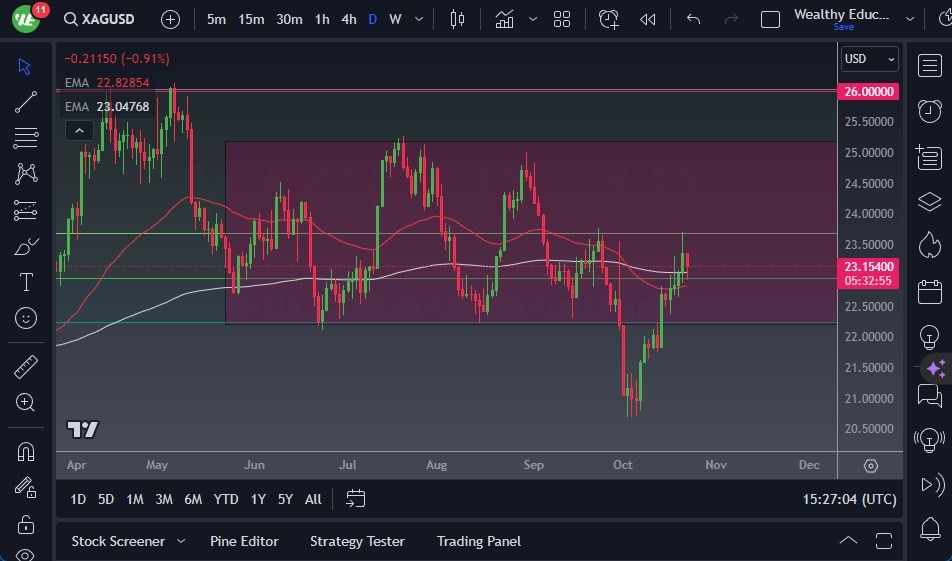Select the trend line drawing tool
The width and height of the screenshot is (952, 561).
[x=26, y=101]
